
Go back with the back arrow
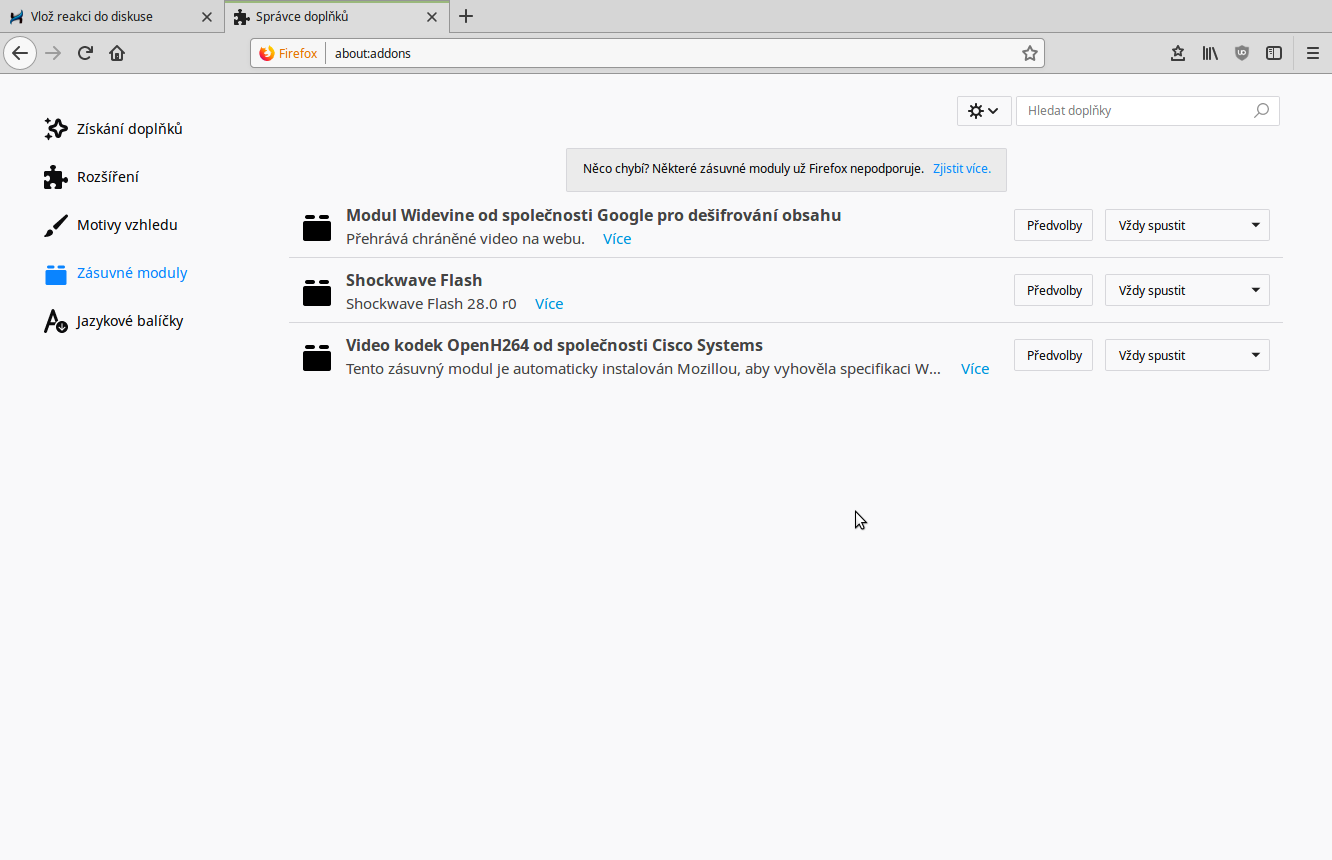[20, 53]
